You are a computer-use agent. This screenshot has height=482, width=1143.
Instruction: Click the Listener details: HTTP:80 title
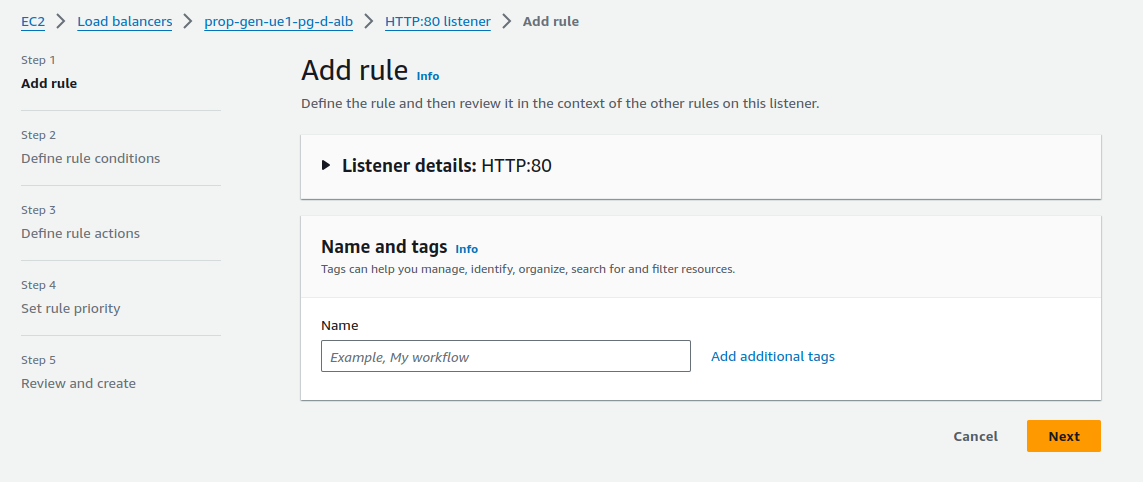click(x=446, y=166)
